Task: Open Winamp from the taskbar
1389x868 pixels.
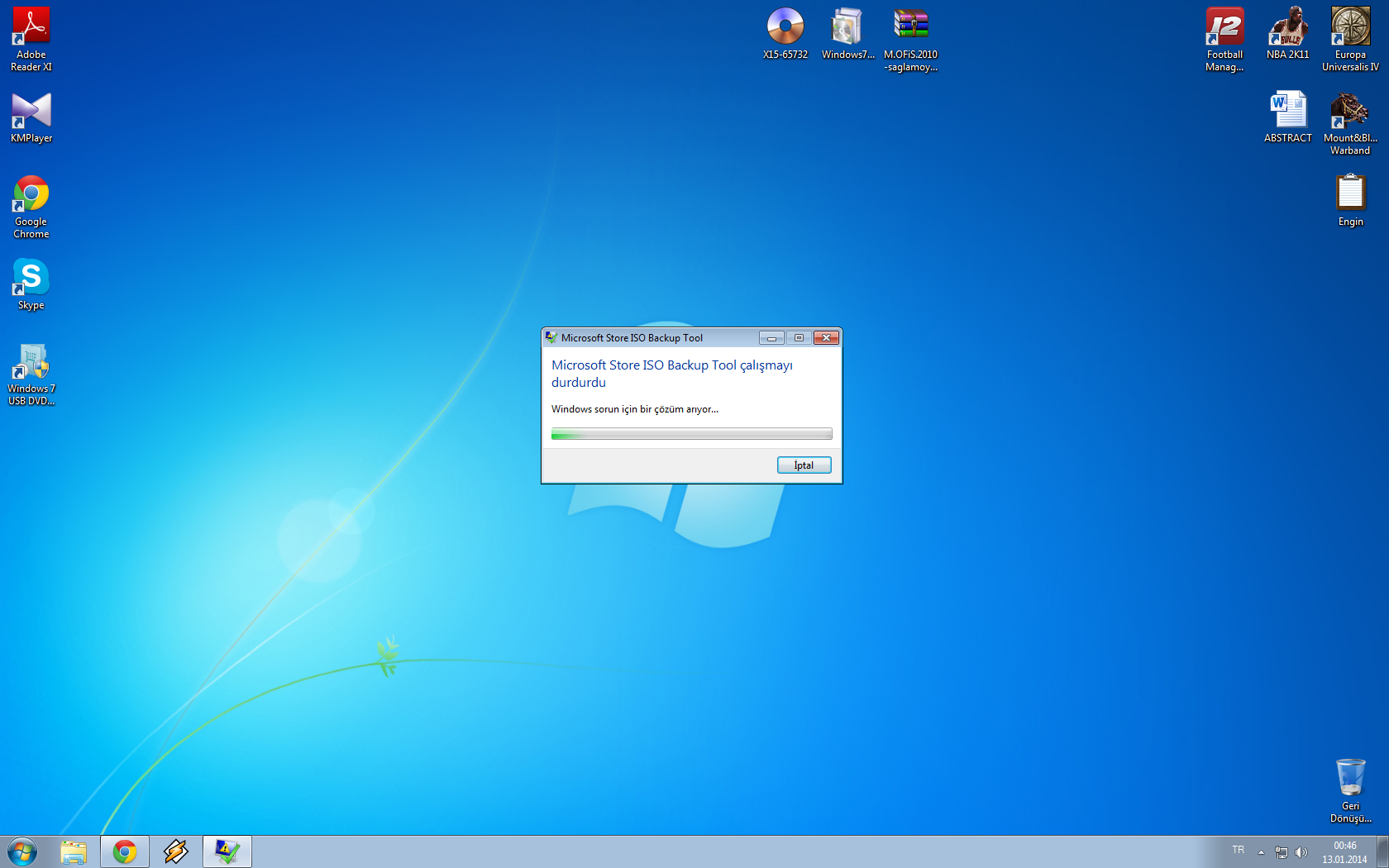Action: pyautogui.click(x=176, y=851)
